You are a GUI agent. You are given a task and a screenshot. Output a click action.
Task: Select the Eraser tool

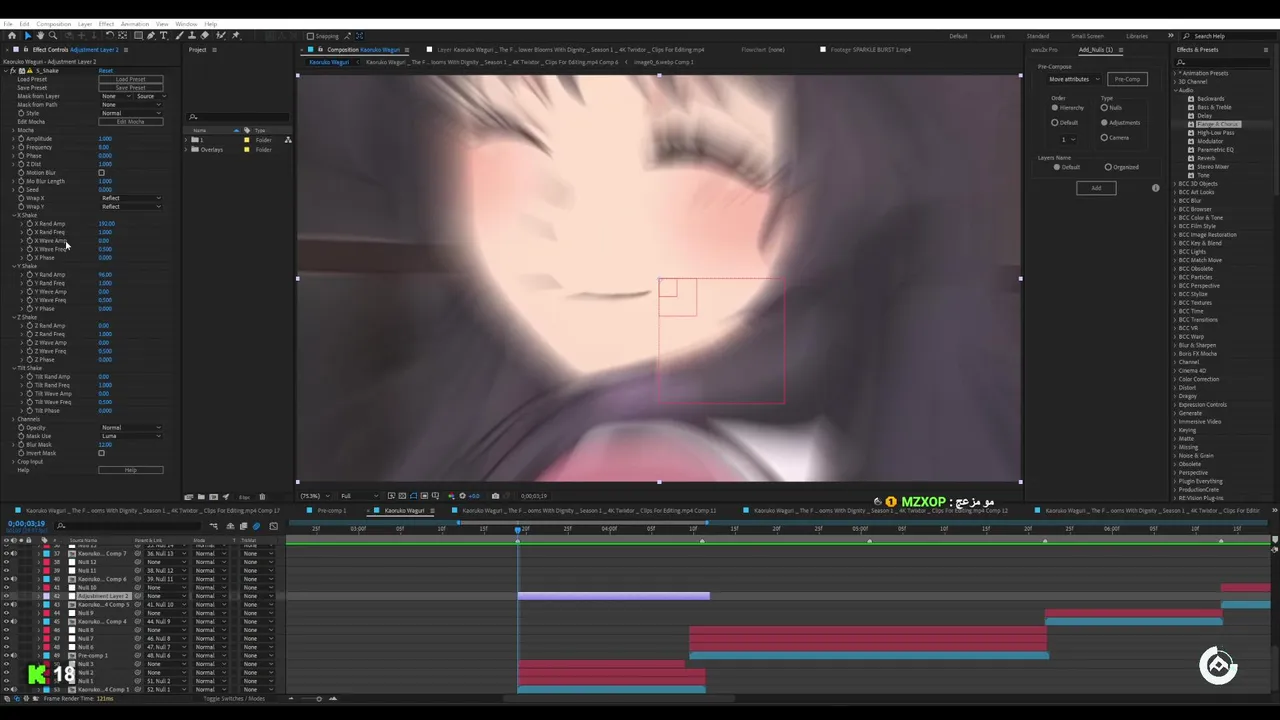(205, 35)
